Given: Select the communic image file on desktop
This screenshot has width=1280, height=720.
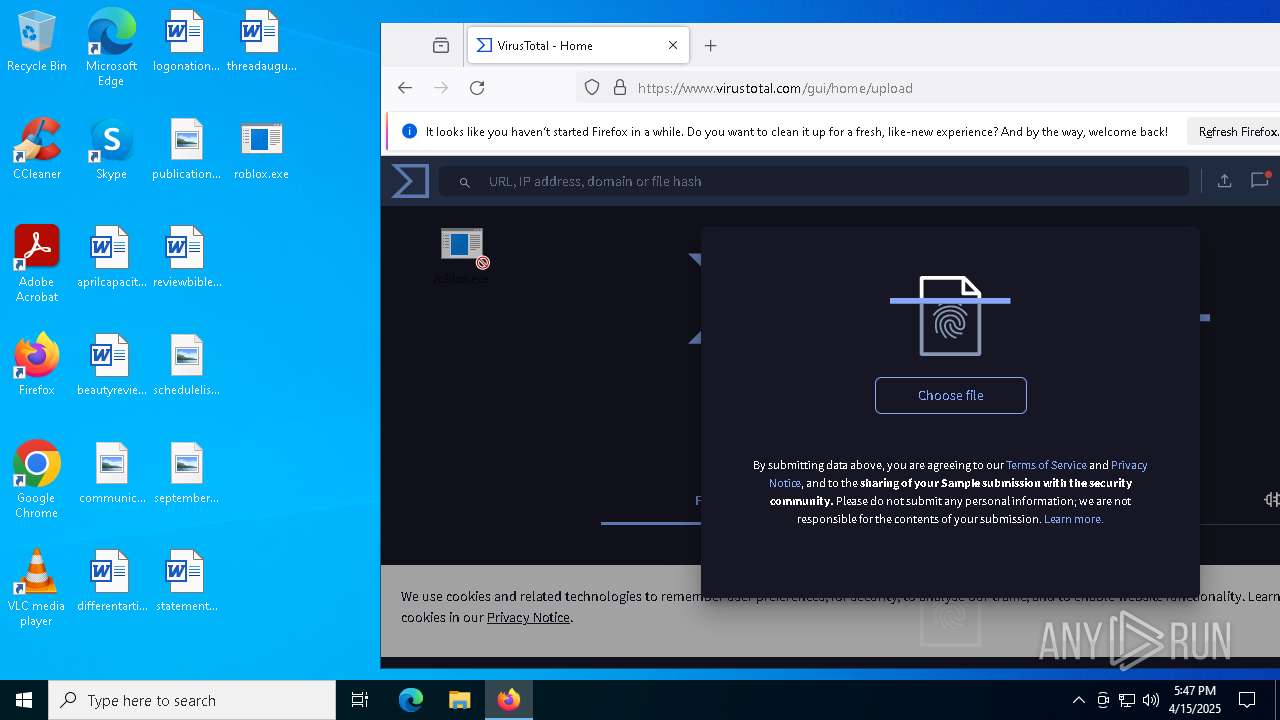Looking at the screenshot, I should (x=111, y=474).
